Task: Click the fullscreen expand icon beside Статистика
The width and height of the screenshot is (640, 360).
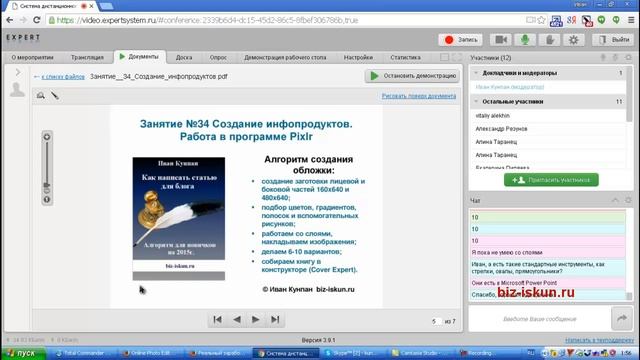Action: pos(457,58)
